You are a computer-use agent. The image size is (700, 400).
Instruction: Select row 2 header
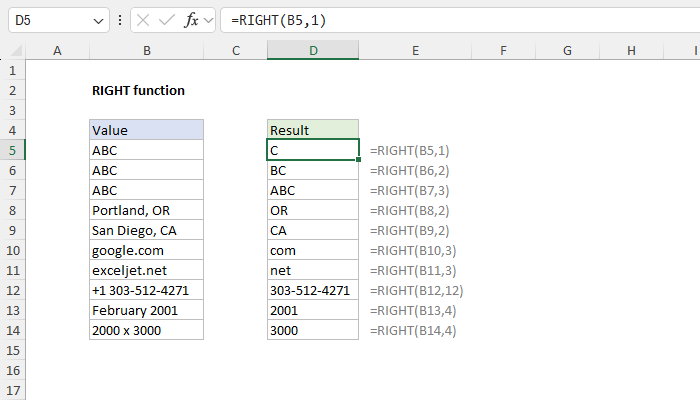[12, 91]
